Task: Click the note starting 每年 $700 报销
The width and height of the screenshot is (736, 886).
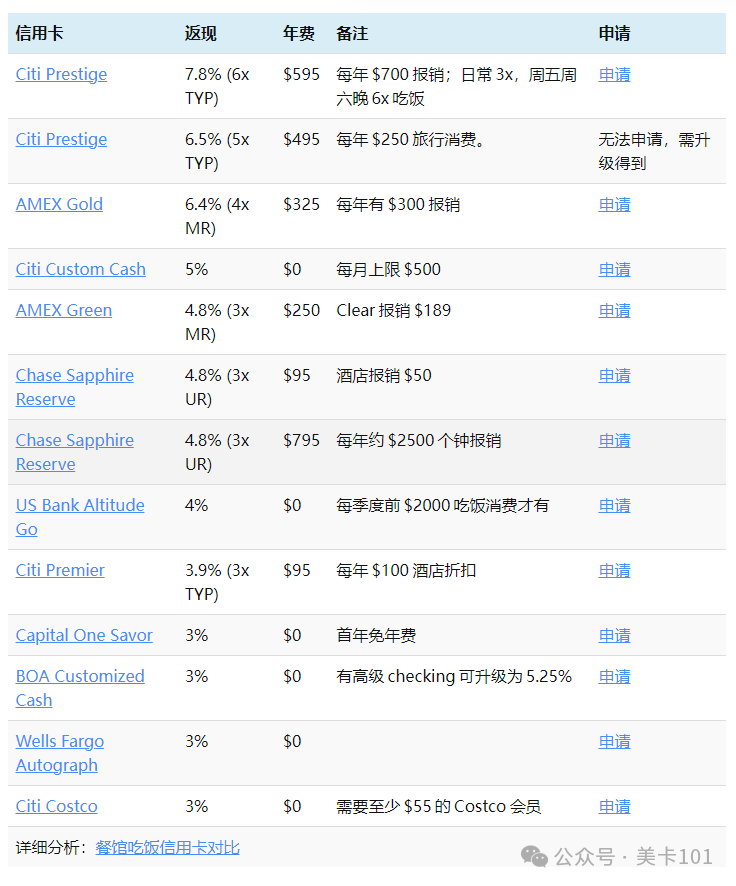Action: [457, 86]
